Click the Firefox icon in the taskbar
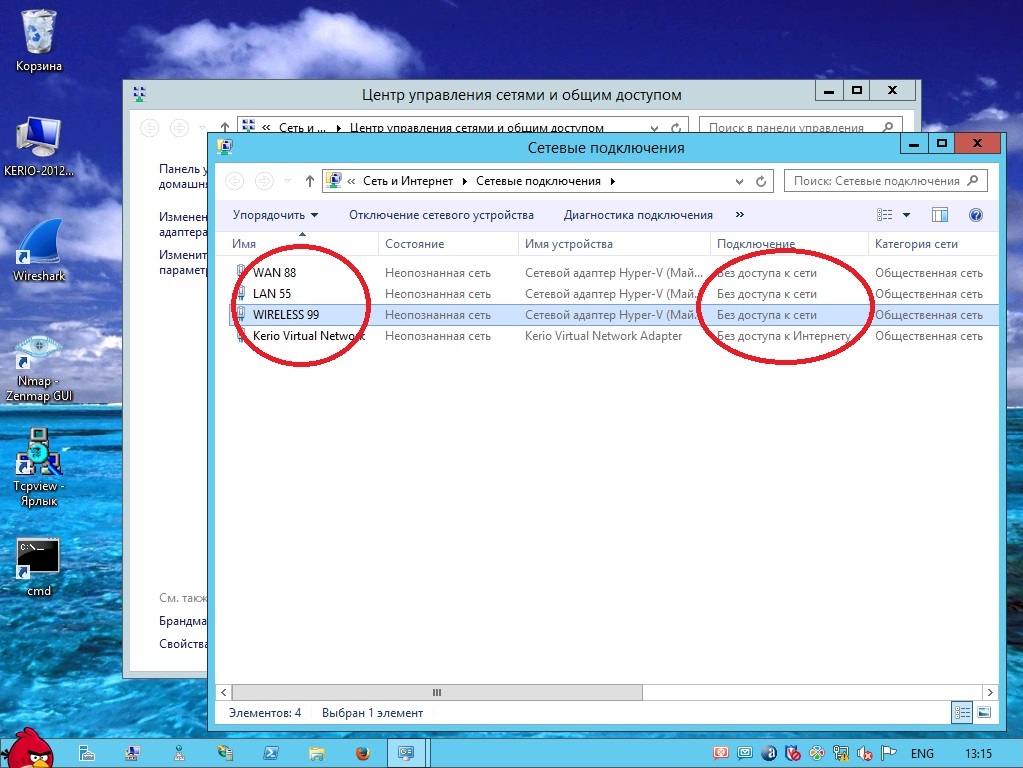The width and height of the screenshot is (1023, 768). tap(361, 752)
